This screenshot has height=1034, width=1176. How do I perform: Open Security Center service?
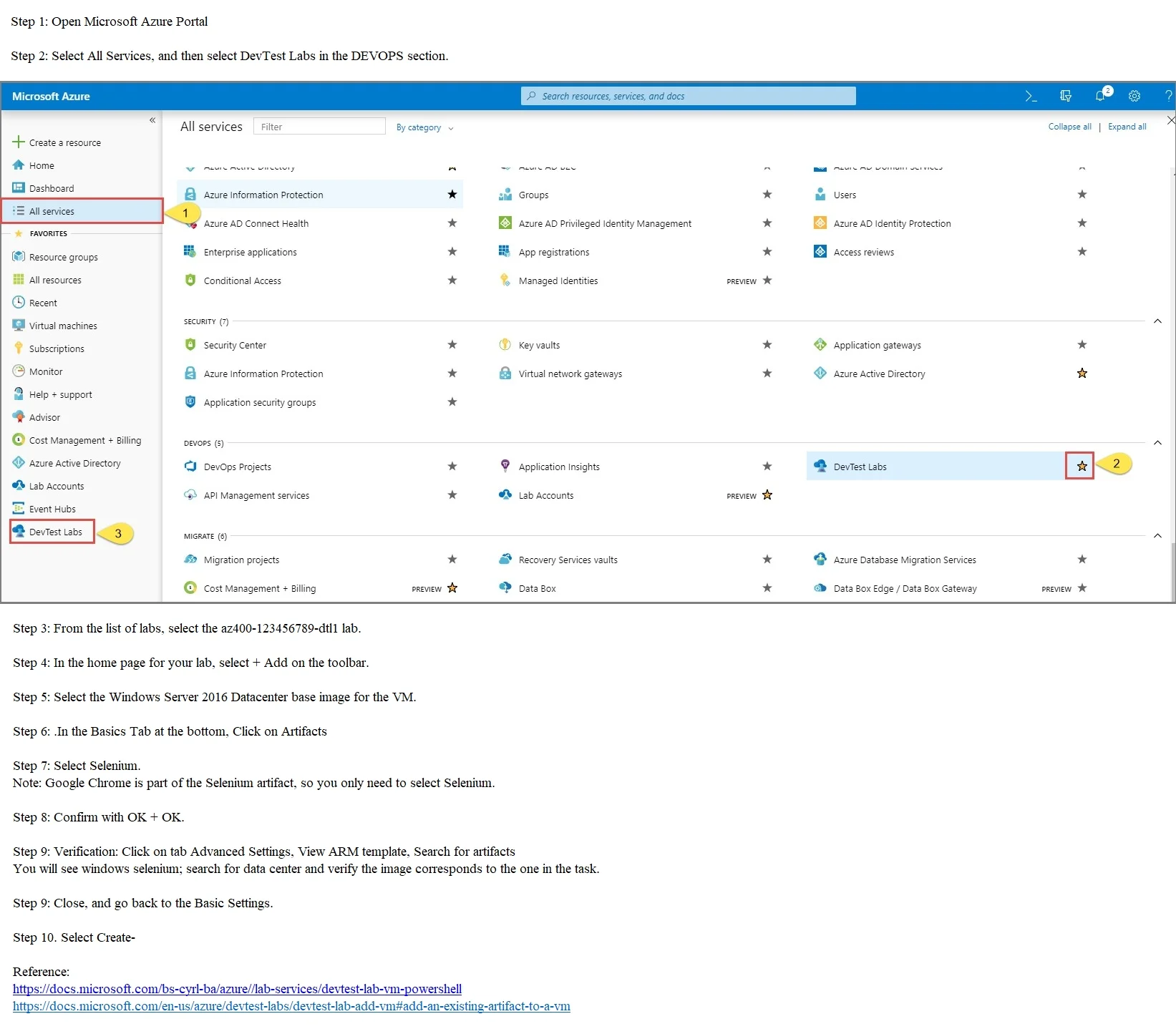point(235,345)
